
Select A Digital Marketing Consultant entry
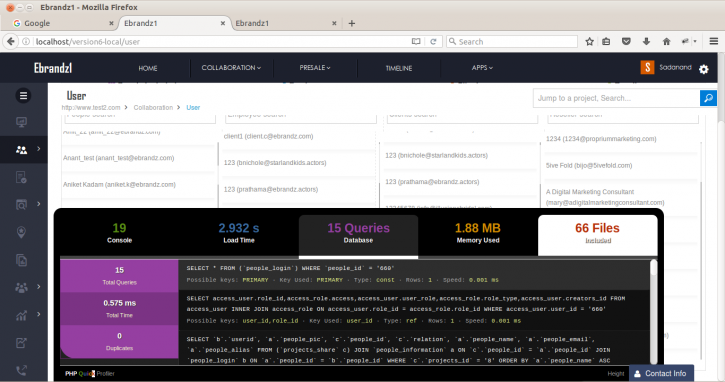605,197
